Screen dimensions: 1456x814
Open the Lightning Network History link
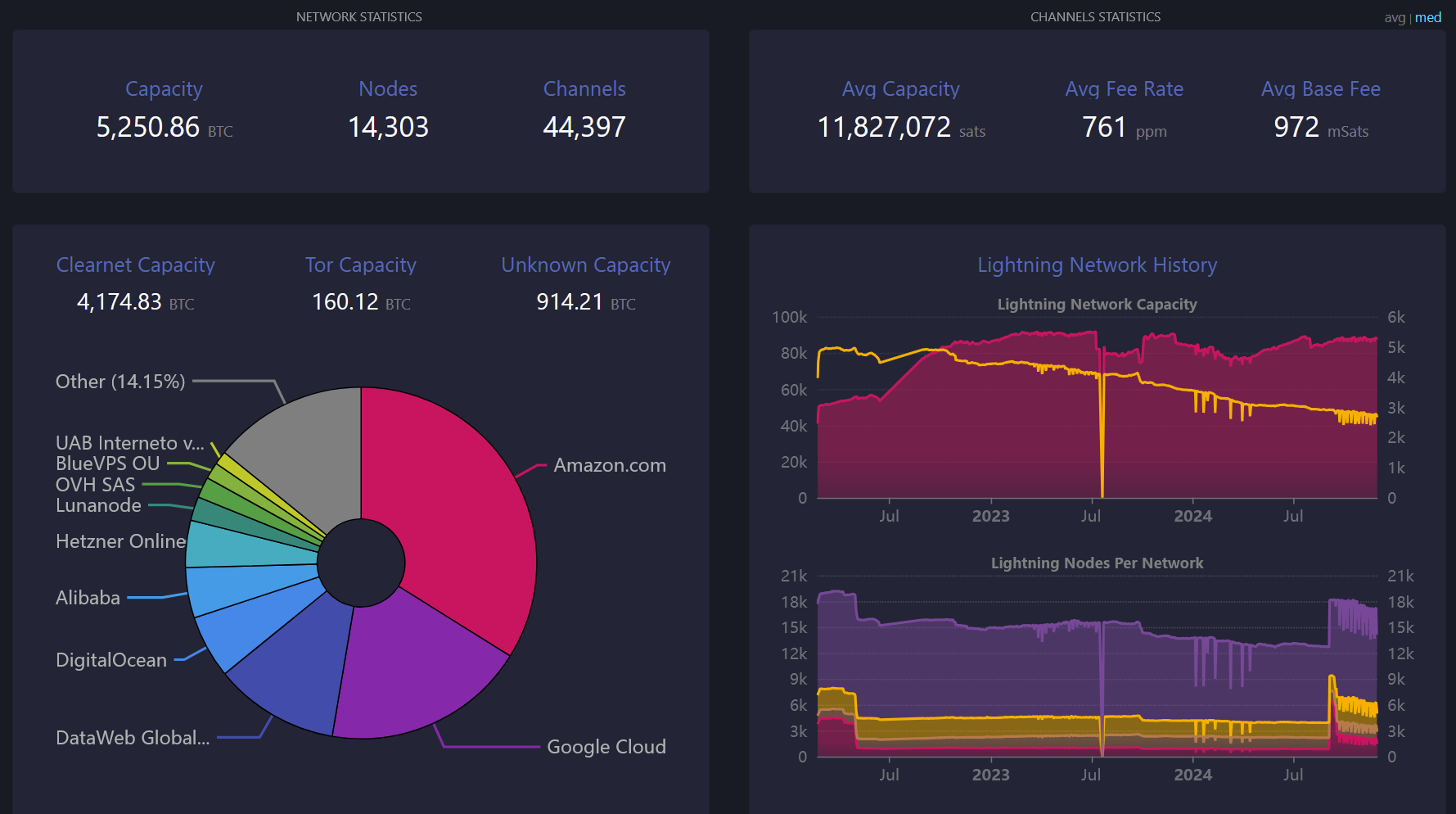point(1097,265)
